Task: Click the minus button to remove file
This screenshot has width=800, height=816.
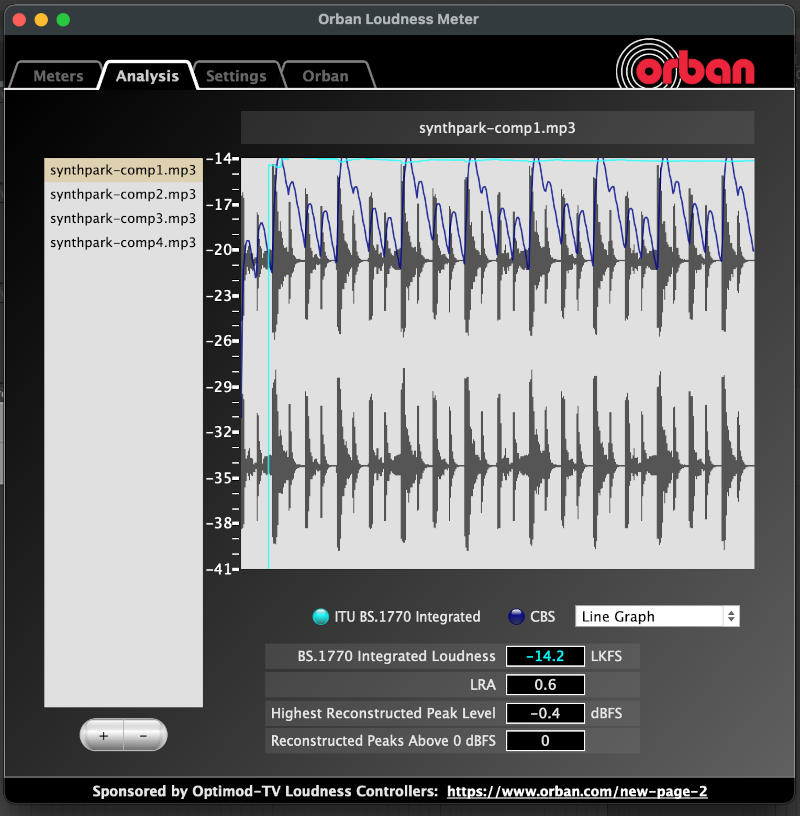Action: pyautogui.click(x=144, y=735)
